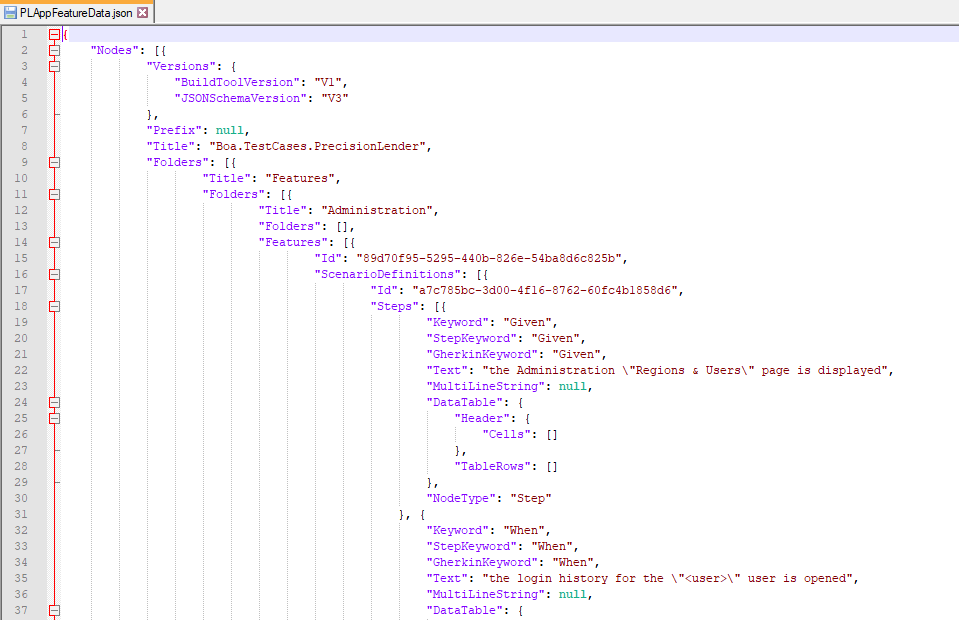Image resolution: width=959 pixels, height=620 pixels.
Task: Click line number 7 in the margin
Action: tap(24, 130)
